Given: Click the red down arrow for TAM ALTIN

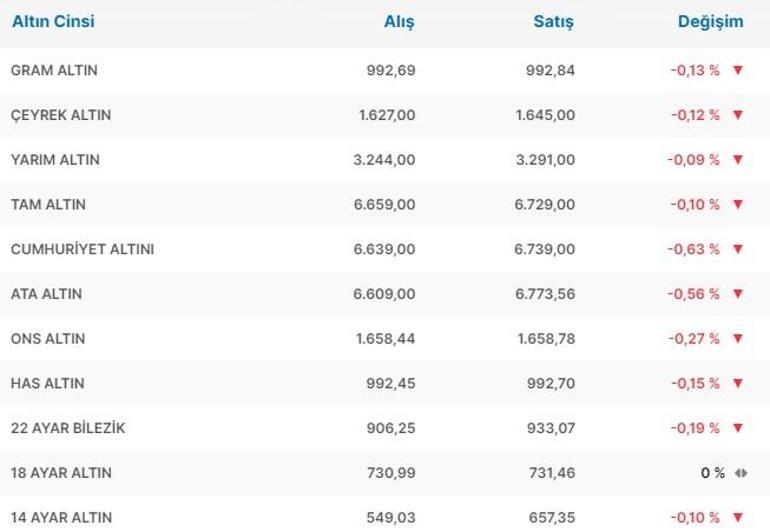Looking at the screenshot, I should point(738,204).
